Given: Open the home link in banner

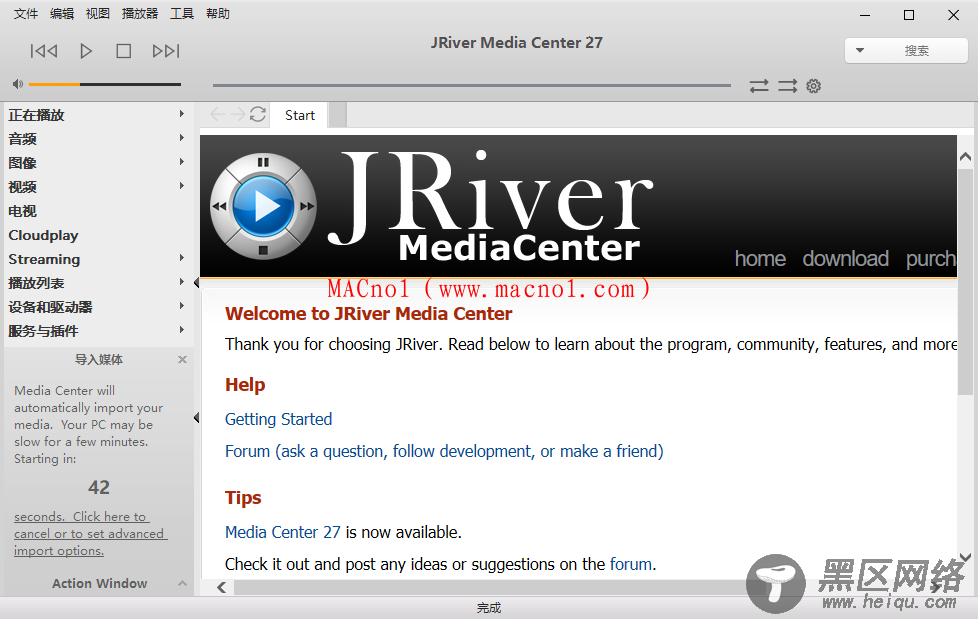Looking at the screenshot, I should [x=760, y=258].
